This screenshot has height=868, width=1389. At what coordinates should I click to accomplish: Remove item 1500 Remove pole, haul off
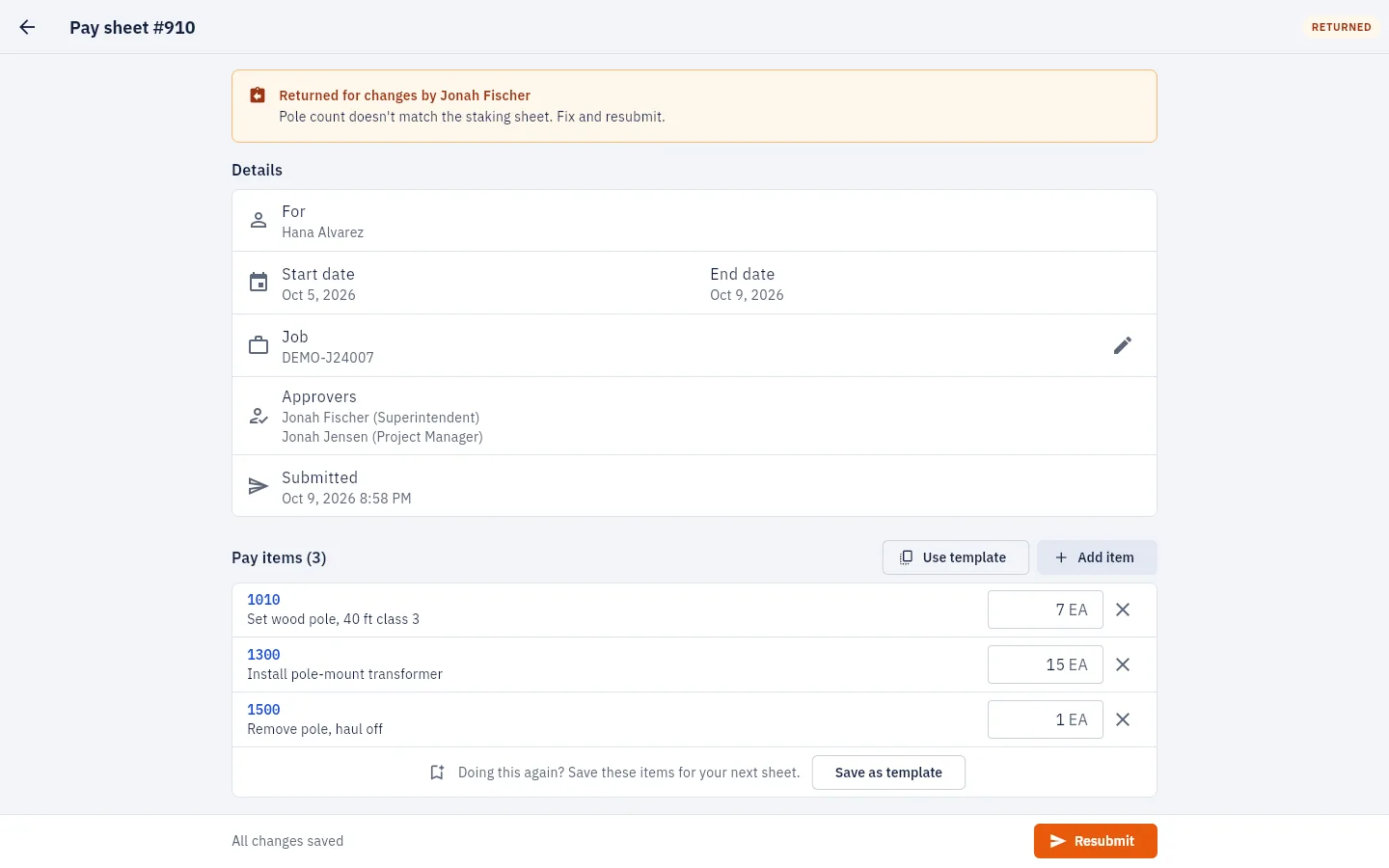coord(1123,719)
